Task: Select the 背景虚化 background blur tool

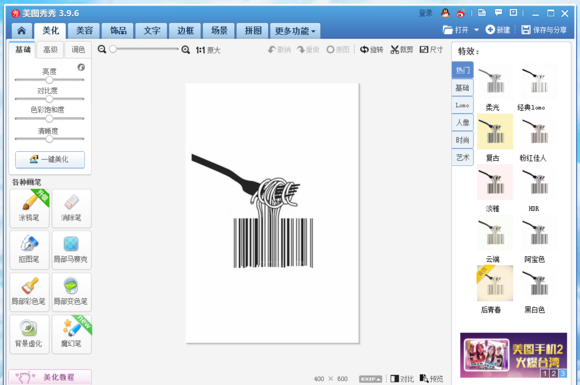Action: (29, 334)
